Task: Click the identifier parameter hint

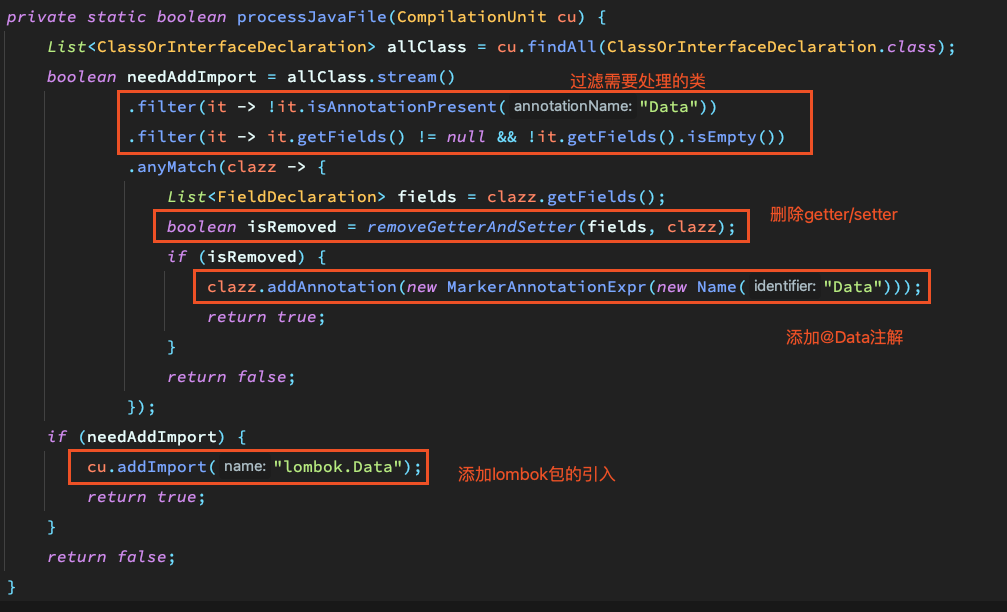Action: click(x=784, y=286)
